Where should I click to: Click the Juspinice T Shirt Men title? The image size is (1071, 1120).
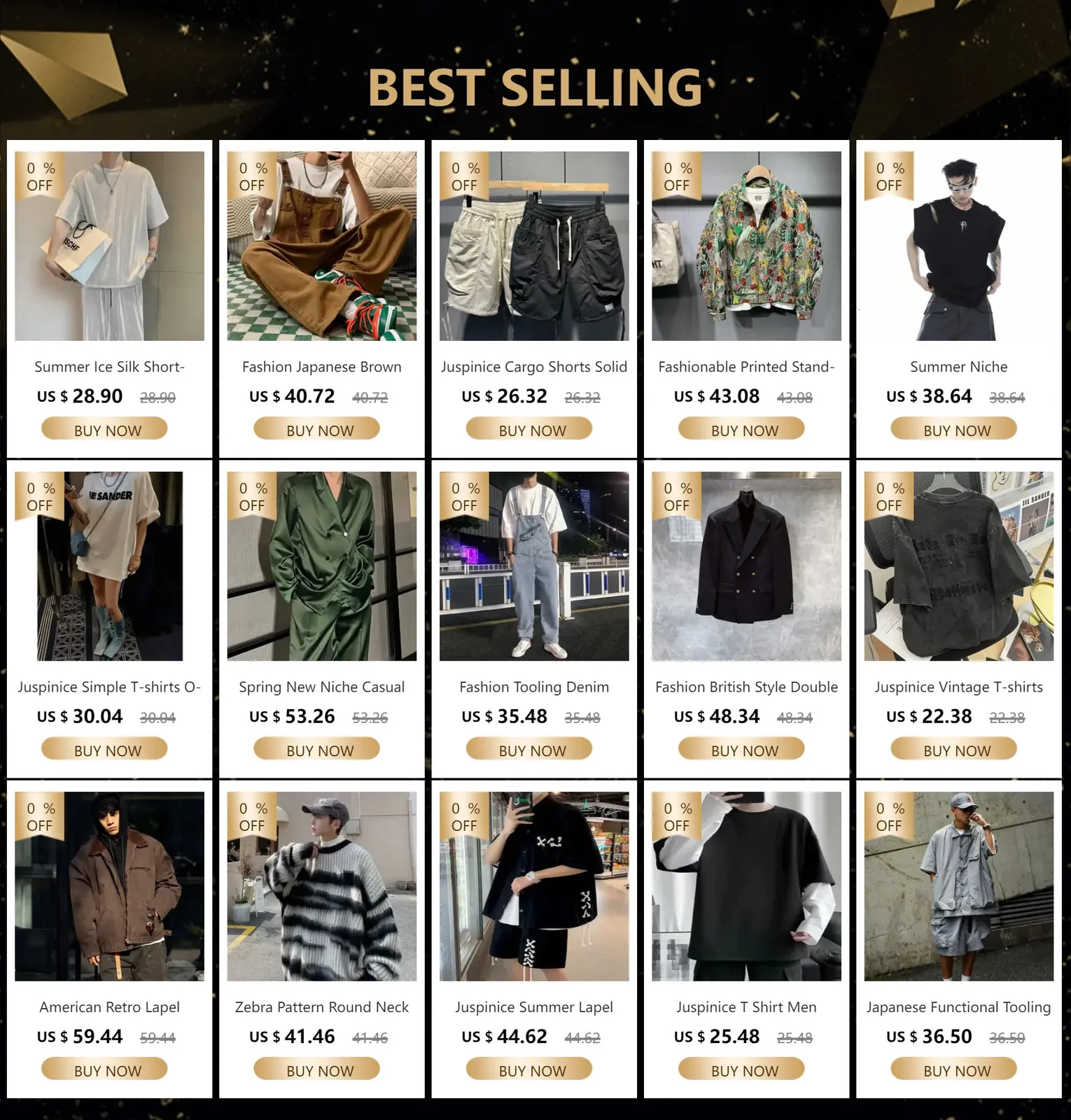tap(746, 1007)
